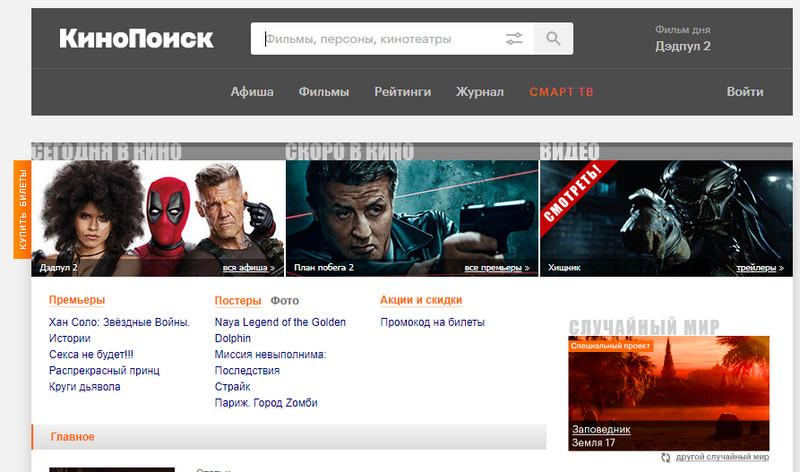Open the Париж. Город Zомби link

[x=266, y=403]
